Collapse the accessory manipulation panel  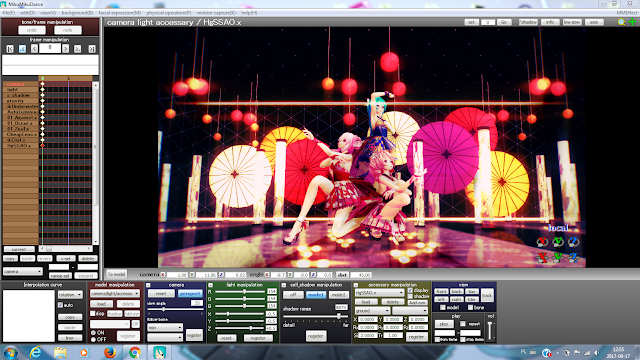tap(356, 285)
